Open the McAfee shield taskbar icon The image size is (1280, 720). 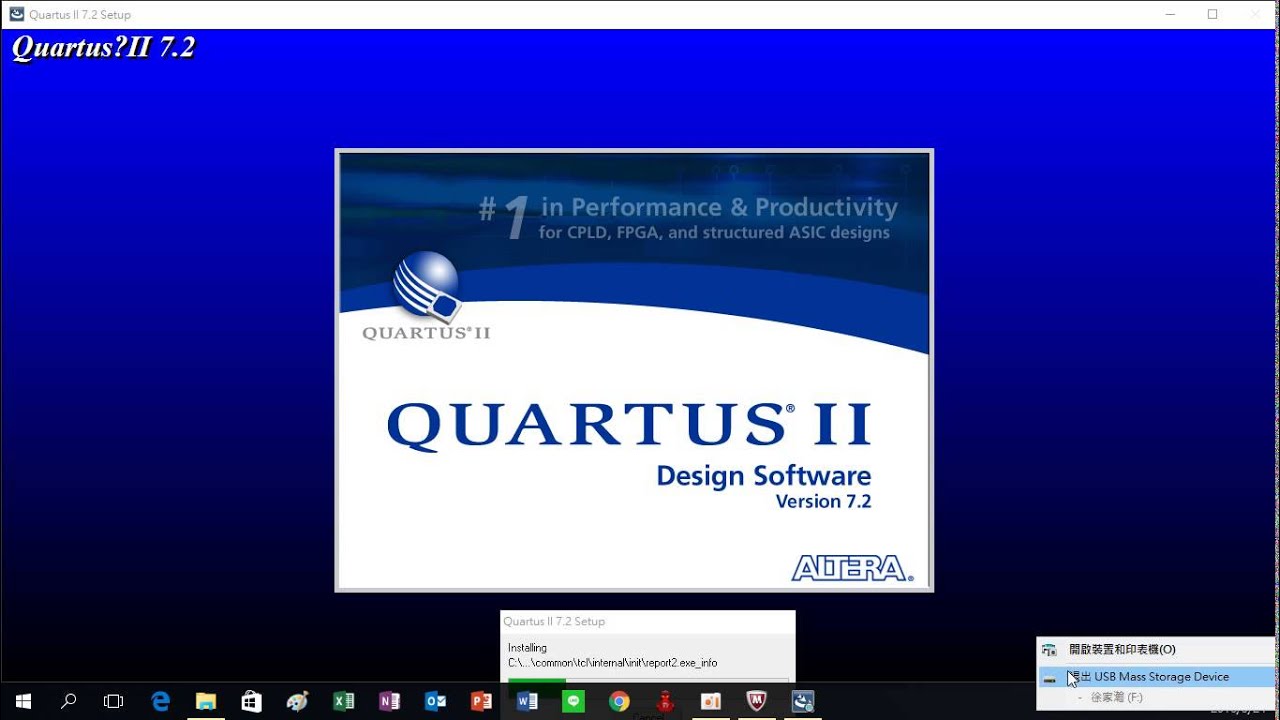tap(757, 702)
